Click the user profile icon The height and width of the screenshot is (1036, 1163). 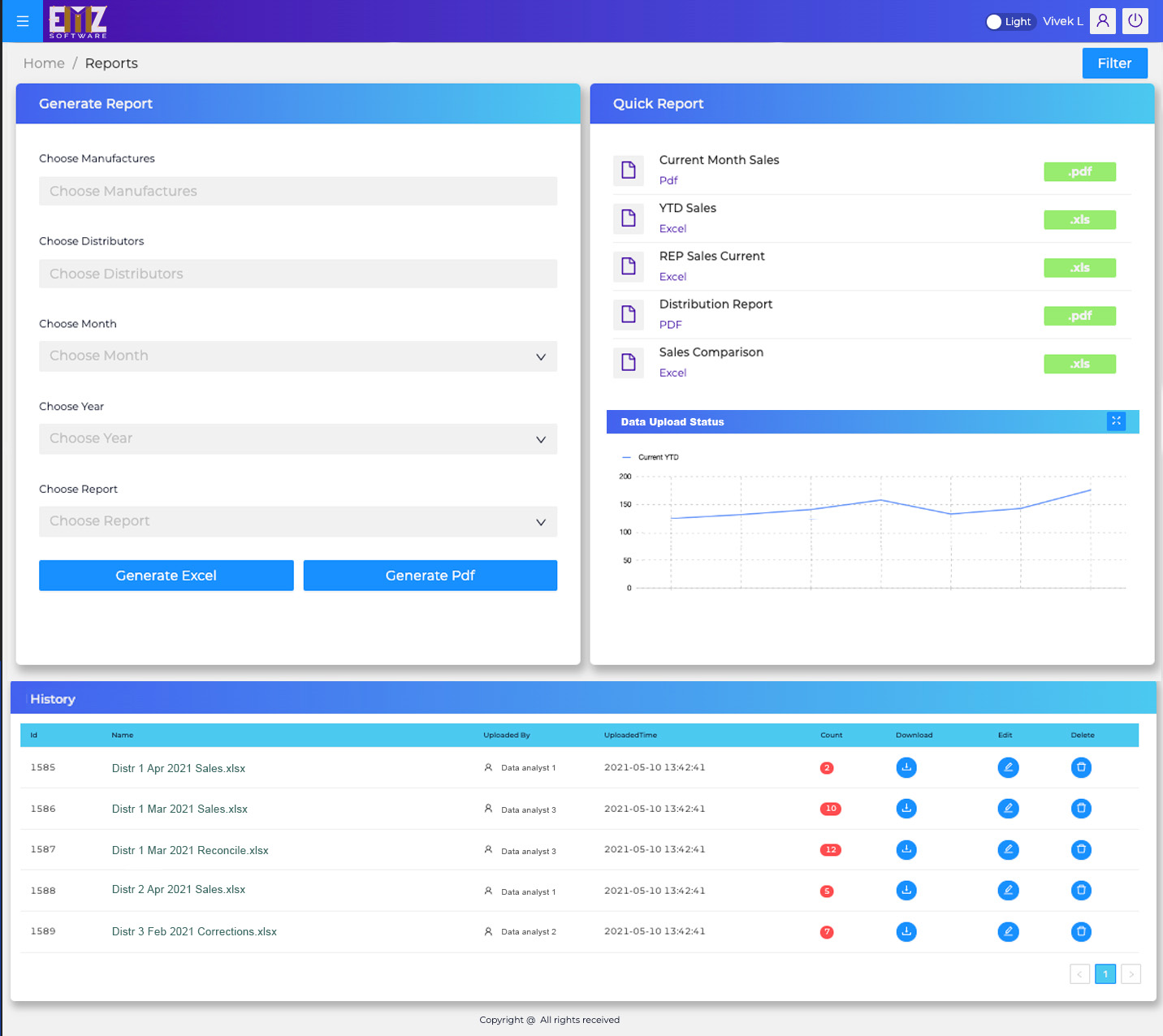(x=1102, y=21)
